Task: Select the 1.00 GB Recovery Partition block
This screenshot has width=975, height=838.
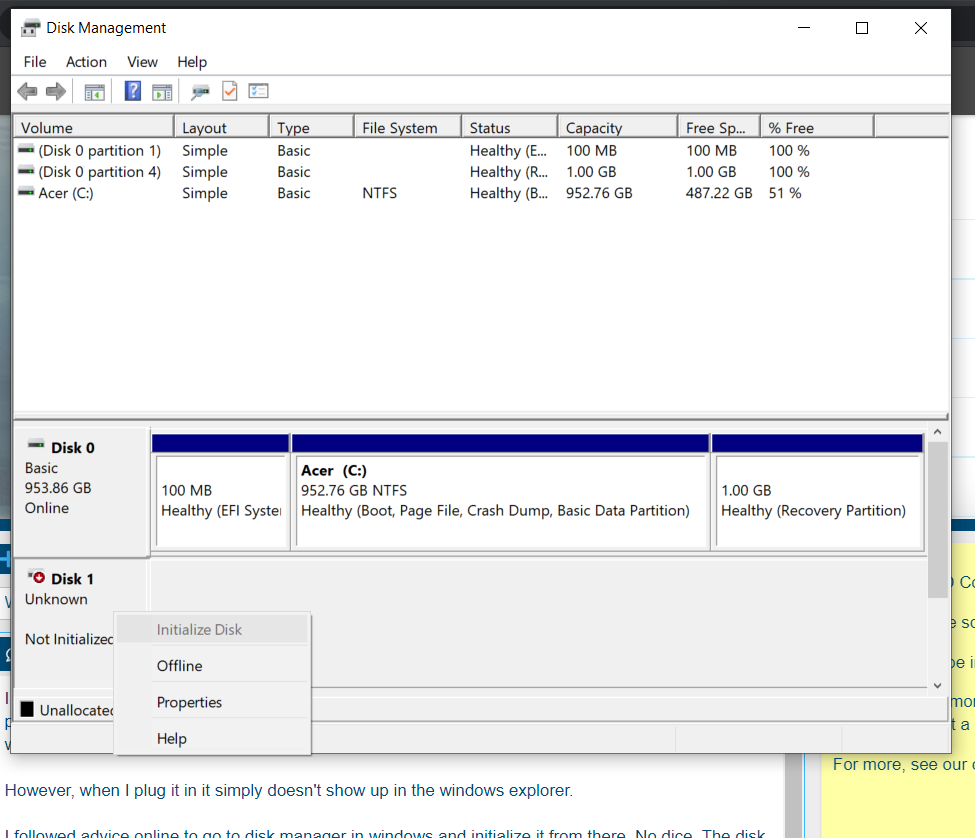Action: point(816,500)
